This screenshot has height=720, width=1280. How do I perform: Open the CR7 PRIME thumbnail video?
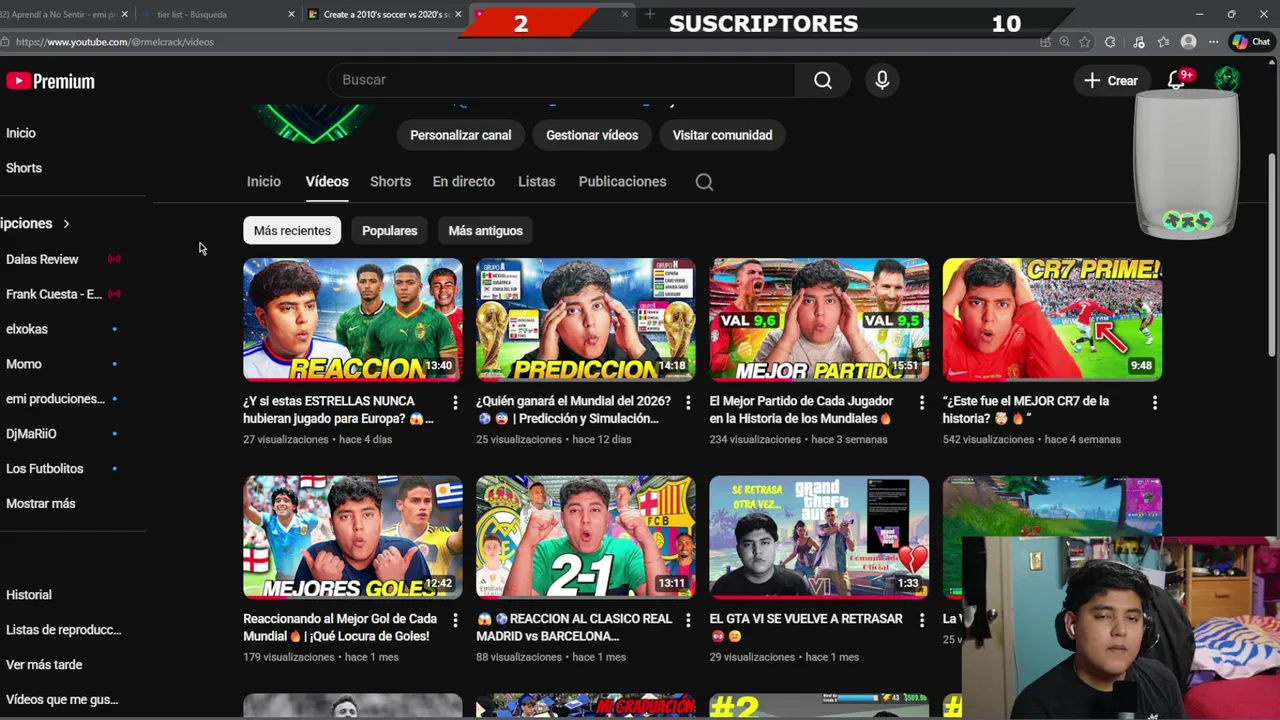click(1052, 320)
